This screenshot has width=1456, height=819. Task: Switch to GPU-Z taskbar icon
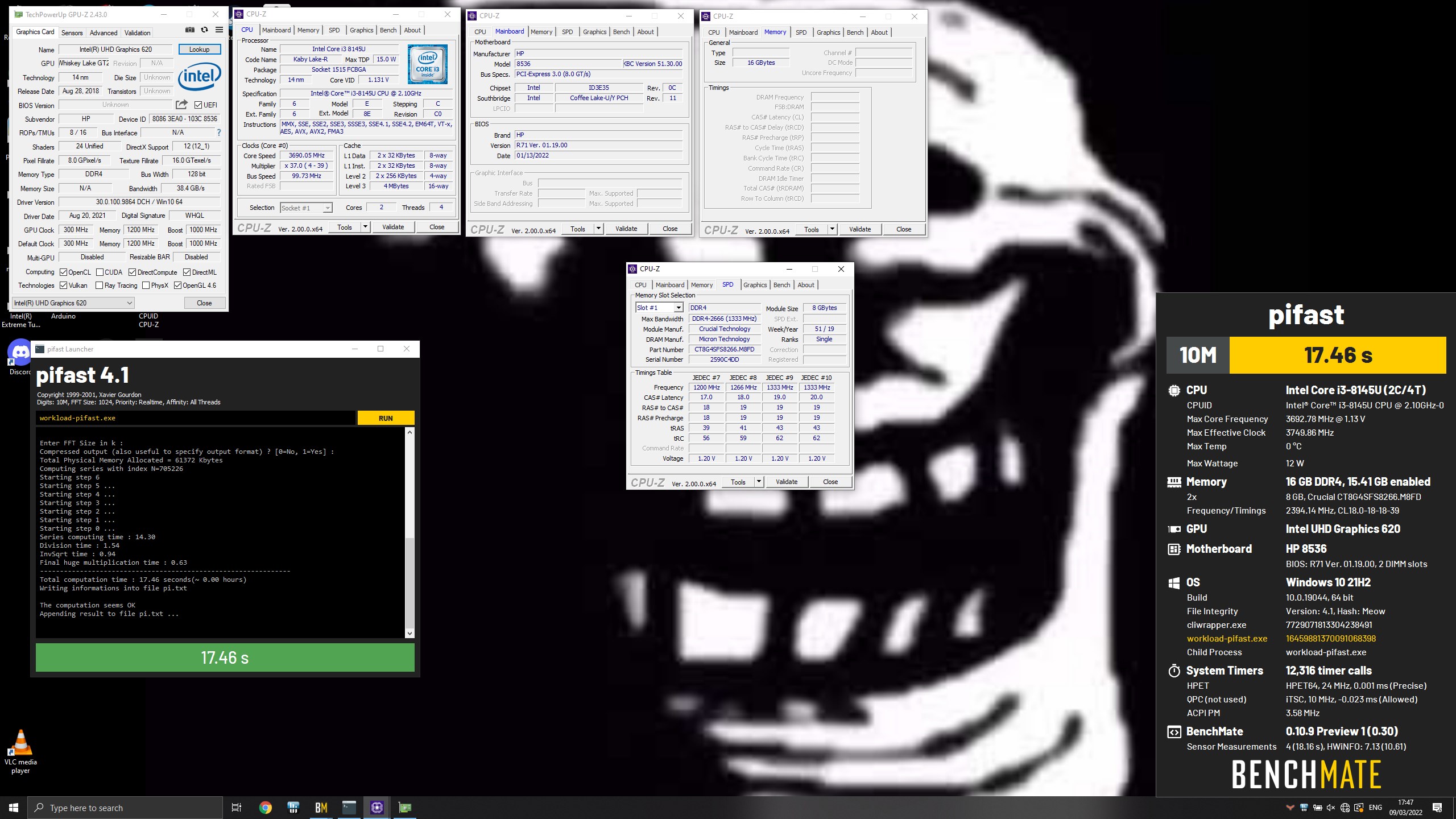pos(404,808)
